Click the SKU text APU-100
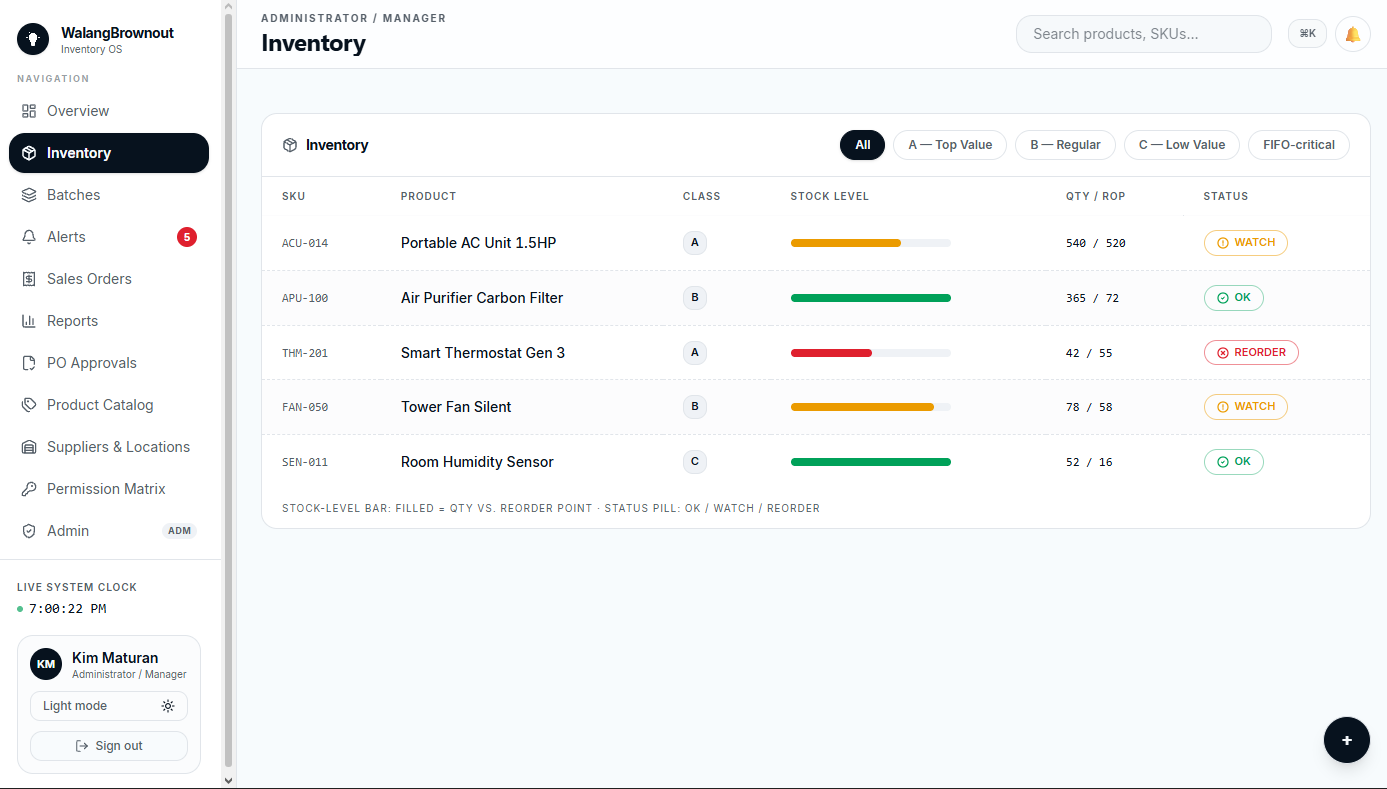The image size is (1387, 789). click(x=305, y=298)
